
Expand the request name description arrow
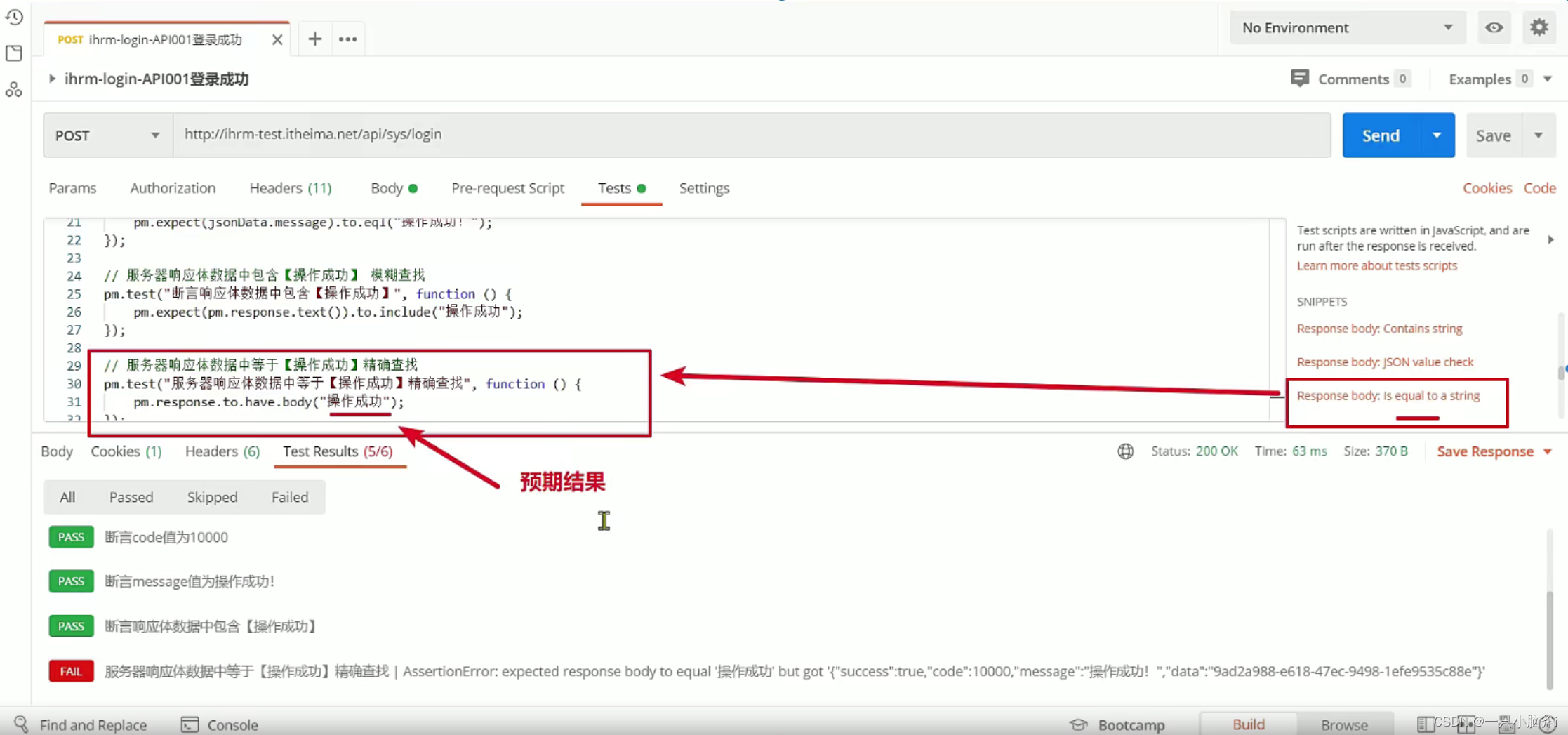pos(52,79)
